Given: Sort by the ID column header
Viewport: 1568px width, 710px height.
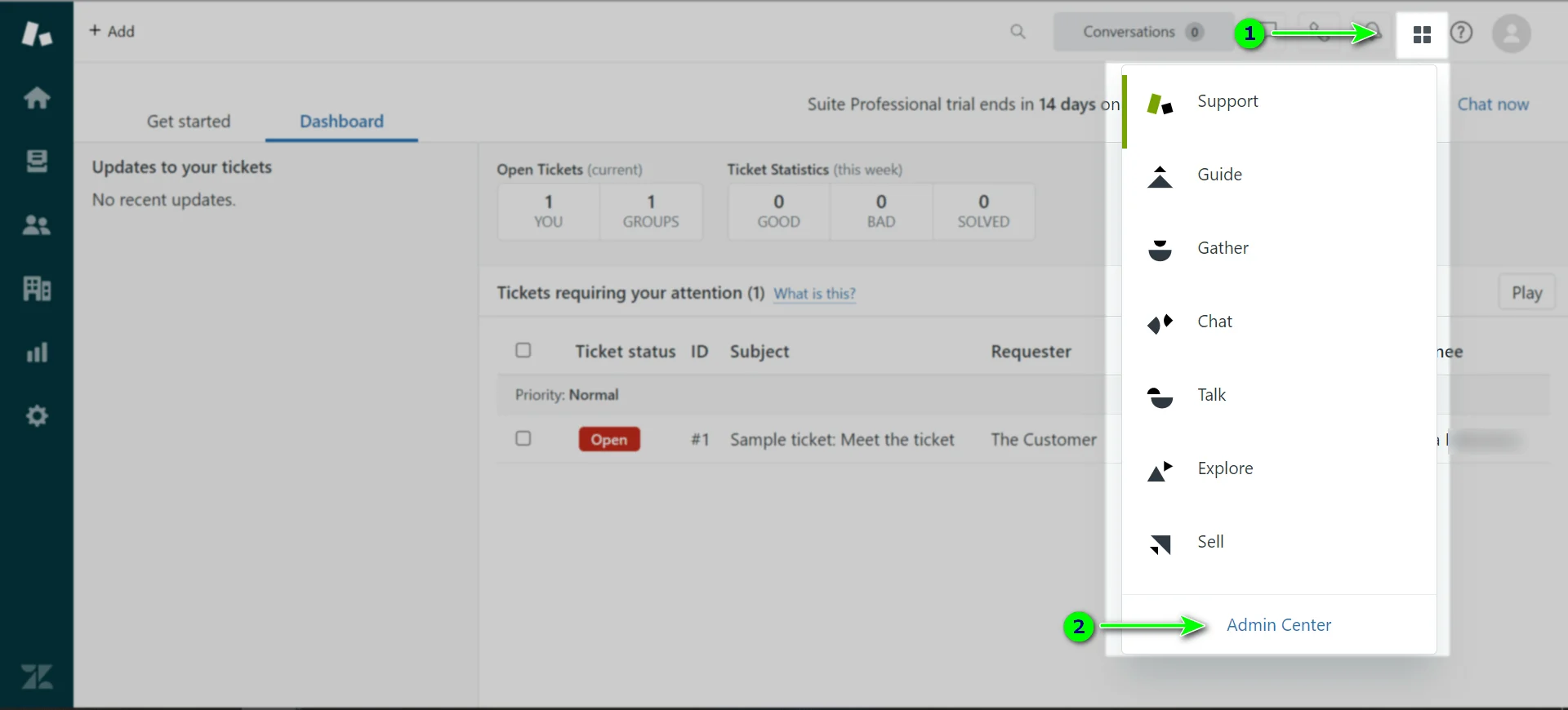Looking at the screenshot, I should pos(699,352).
